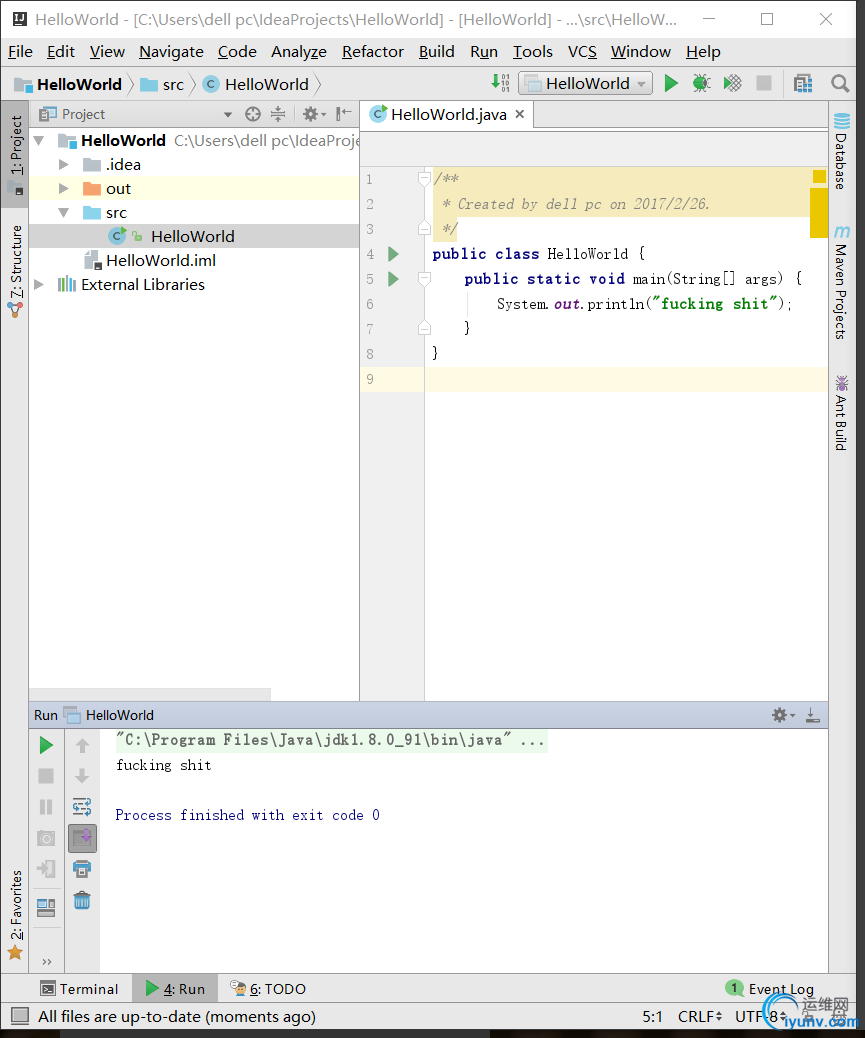Image resolution: width=865 pixels, height=1038 pixels.
Task: Close the HelloWorld.java tab
Action: (520, 114)
